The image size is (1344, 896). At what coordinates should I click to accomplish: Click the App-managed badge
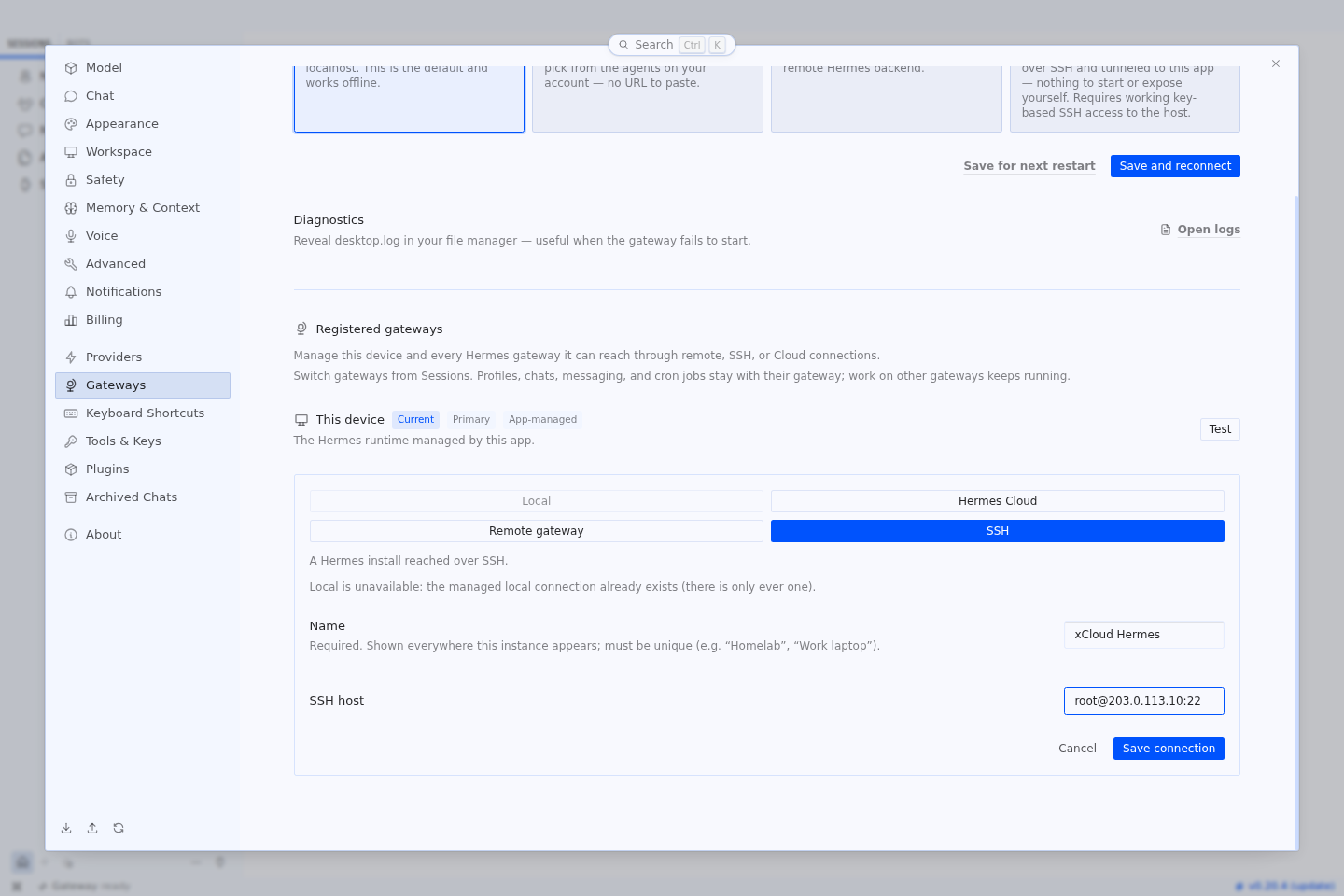coord(543,420)
